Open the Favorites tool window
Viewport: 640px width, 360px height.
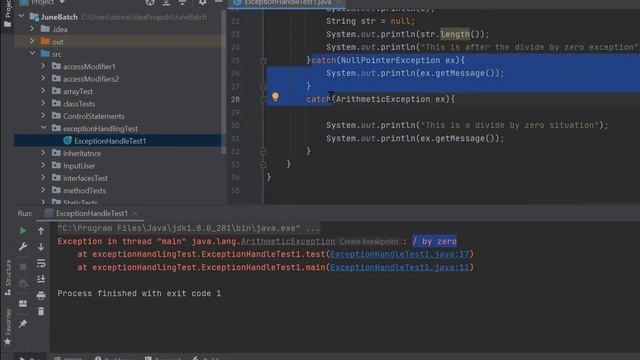pos(8,327)
